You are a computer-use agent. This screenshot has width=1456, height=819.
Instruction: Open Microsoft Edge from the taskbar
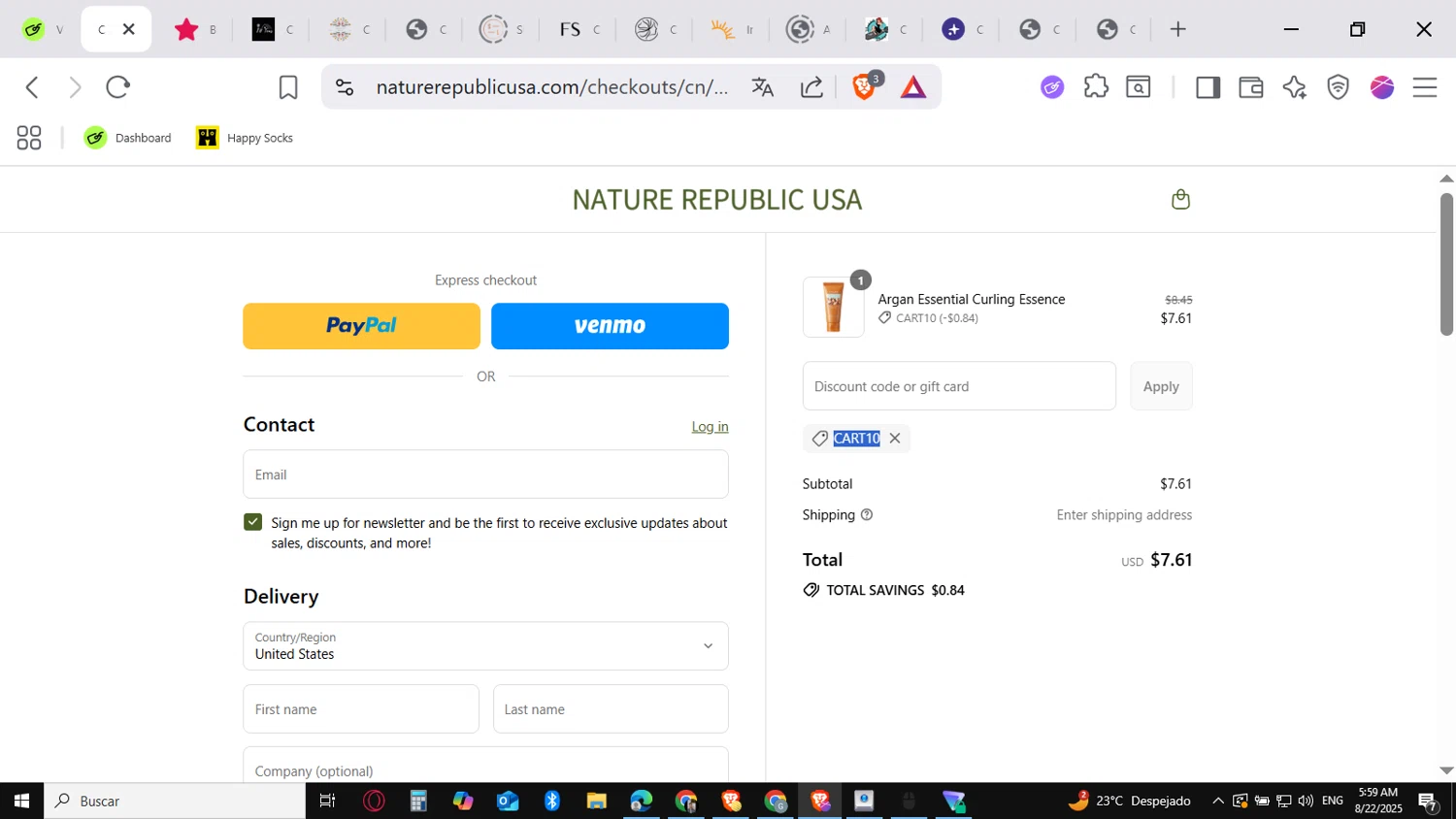[x=641, y=801]
